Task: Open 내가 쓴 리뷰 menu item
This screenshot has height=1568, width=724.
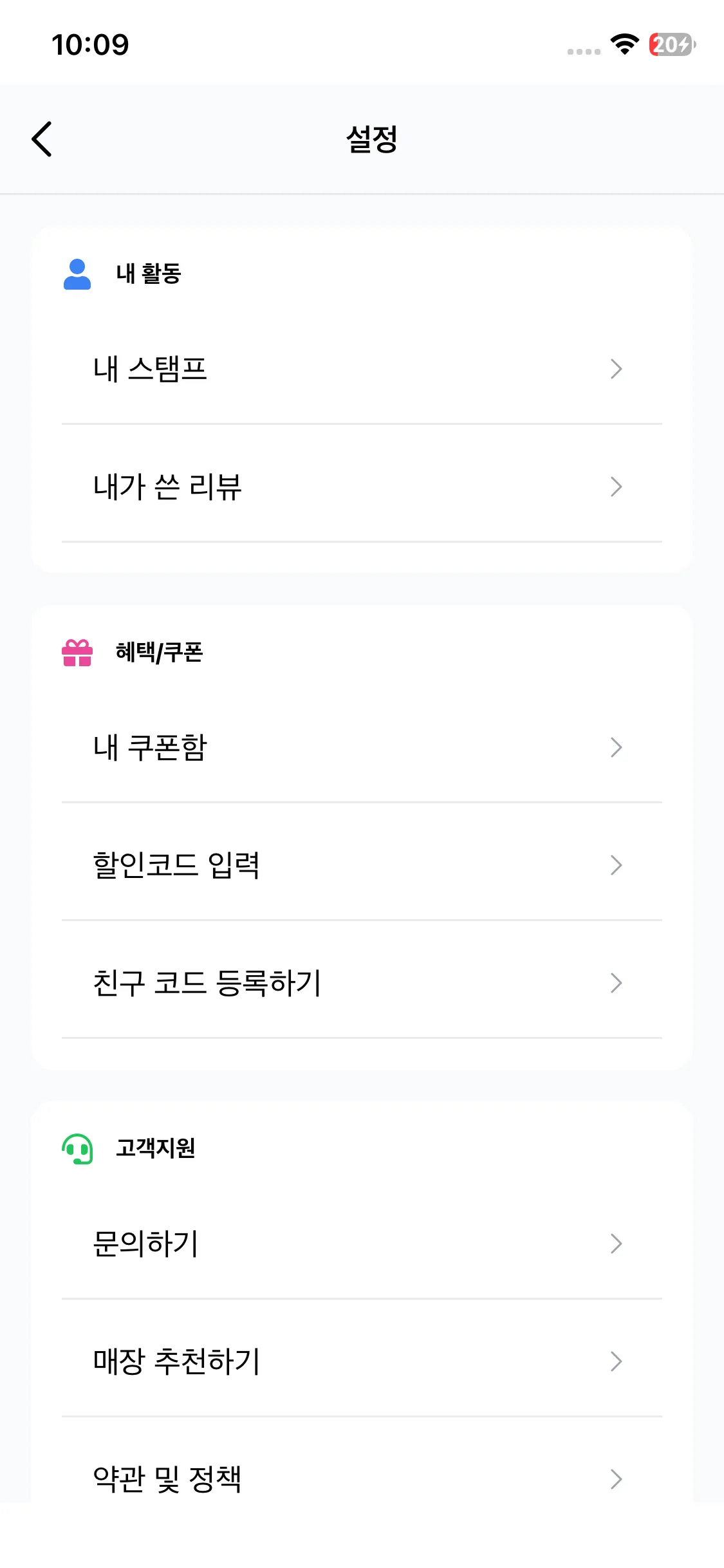Action: point(167,487)
